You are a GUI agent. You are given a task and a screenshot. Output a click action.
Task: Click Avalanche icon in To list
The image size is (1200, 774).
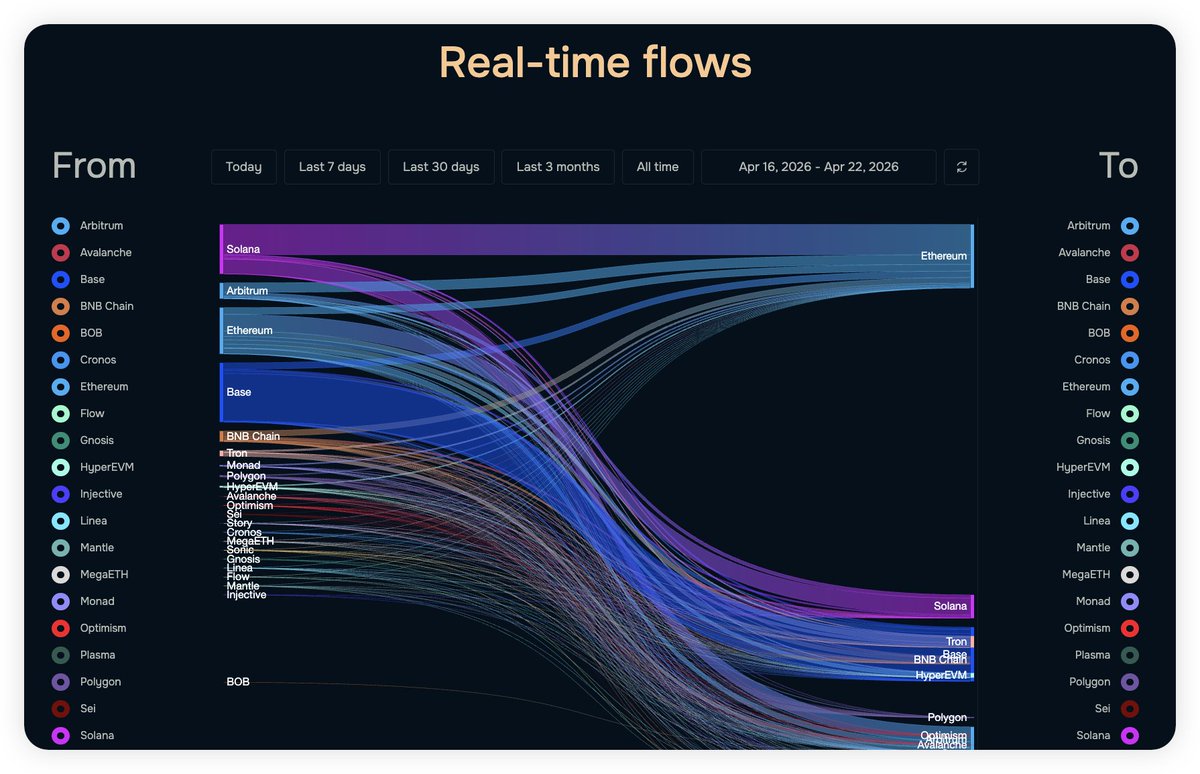pyautogui.click(x=1130, y=253)
